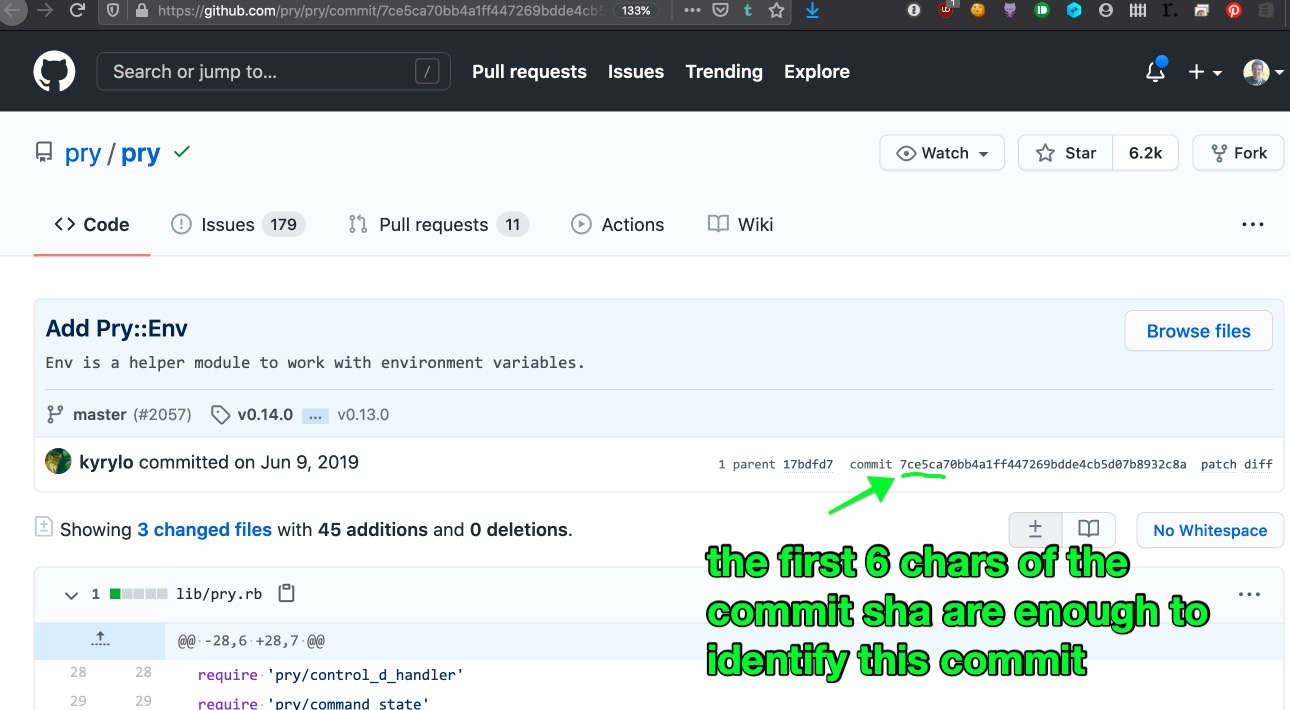
Task: Bookmark this page with the star icon
Action: 776,10
